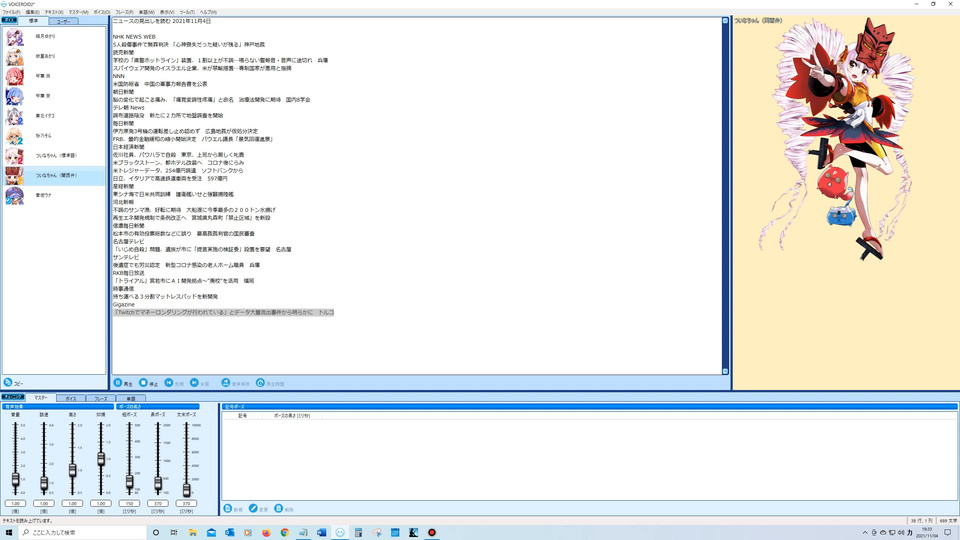Click the 削除 delete pause icon

pyautogui.click(x=279, y=508)
